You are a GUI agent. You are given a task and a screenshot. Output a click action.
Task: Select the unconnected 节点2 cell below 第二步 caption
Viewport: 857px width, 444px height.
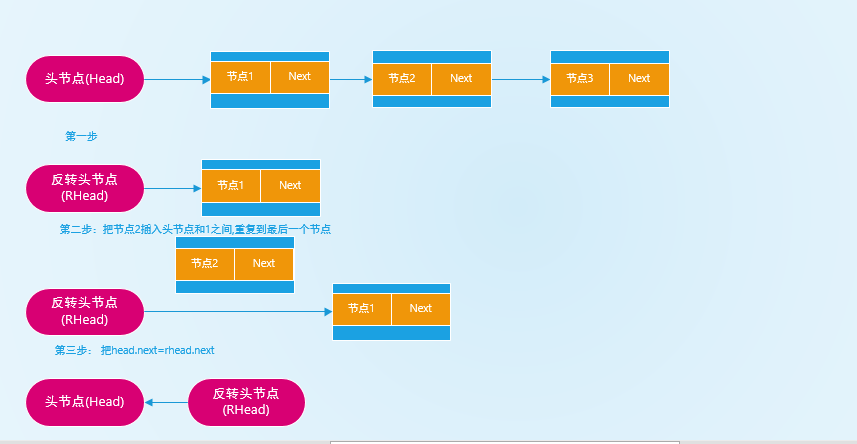(x=204, y=264)
